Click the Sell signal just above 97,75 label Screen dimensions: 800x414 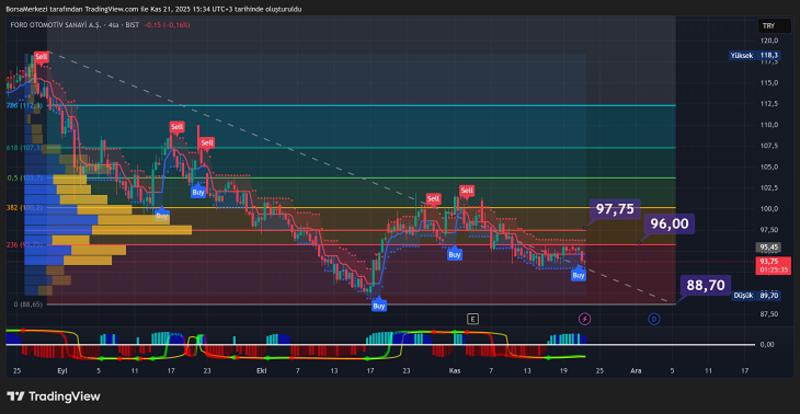coord(467,190)
